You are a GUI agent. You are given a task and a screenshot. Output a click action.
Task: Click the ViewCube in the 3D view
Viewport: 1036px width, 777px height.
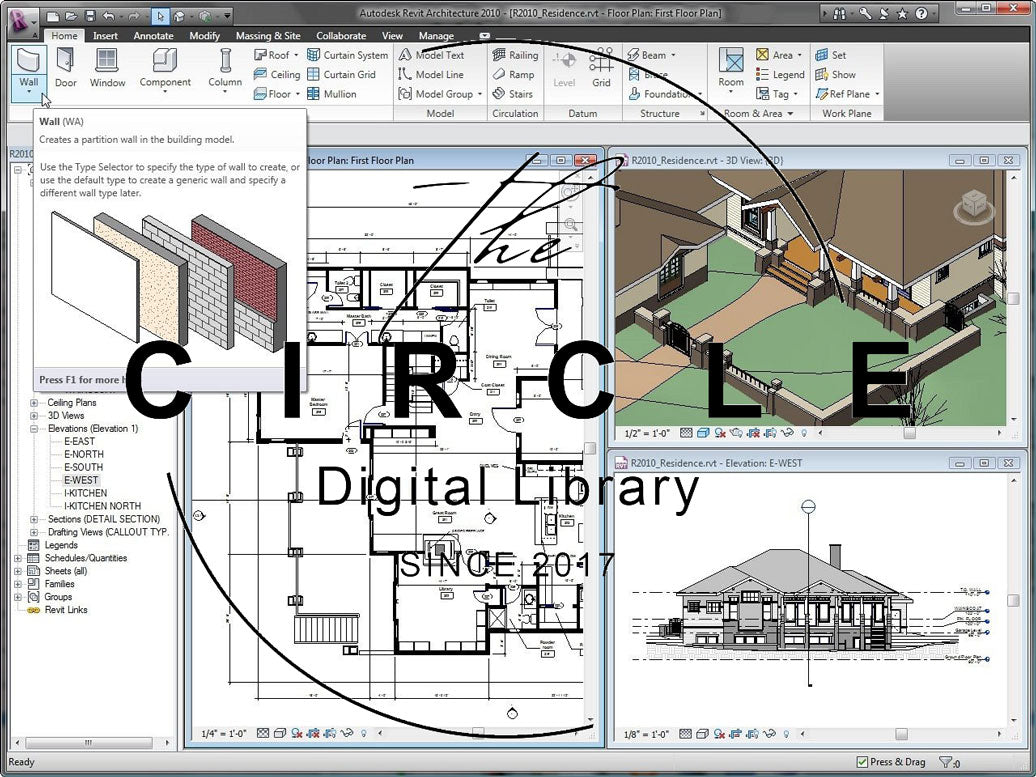[973, 206]
